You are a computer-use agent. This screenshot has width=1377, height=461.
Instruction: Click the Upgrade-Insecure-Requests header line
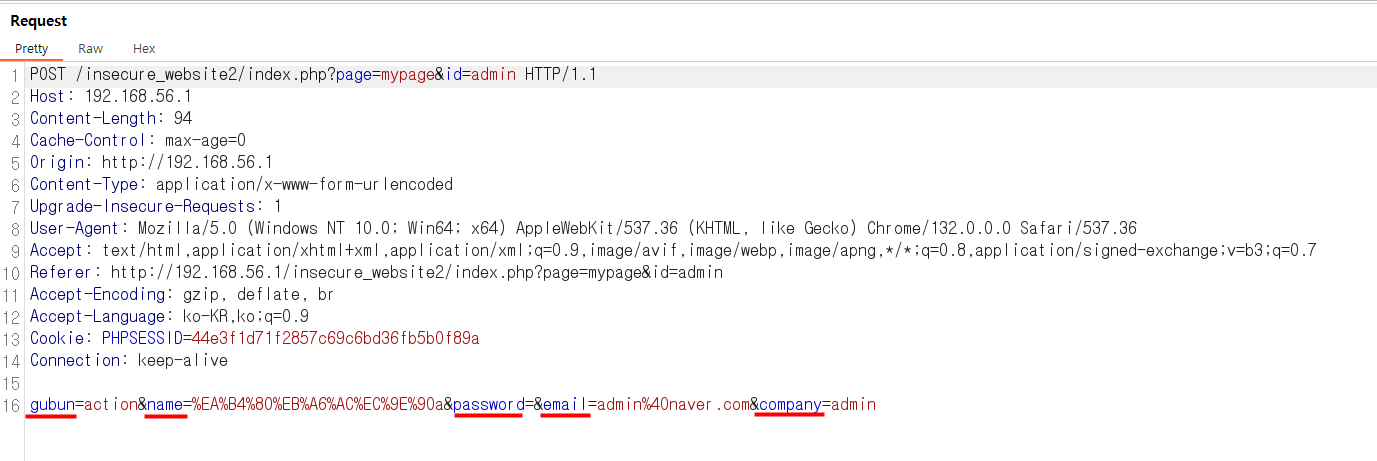[156, 207]
